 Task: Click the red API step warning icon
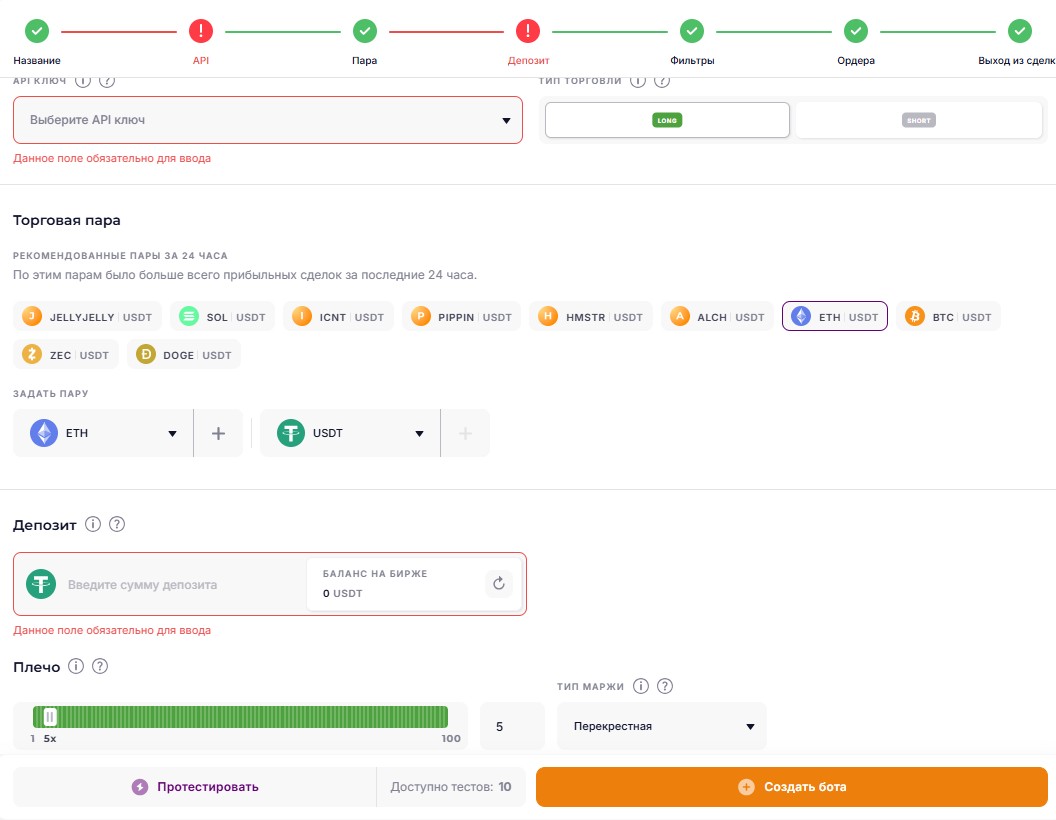tap(201, 30)
